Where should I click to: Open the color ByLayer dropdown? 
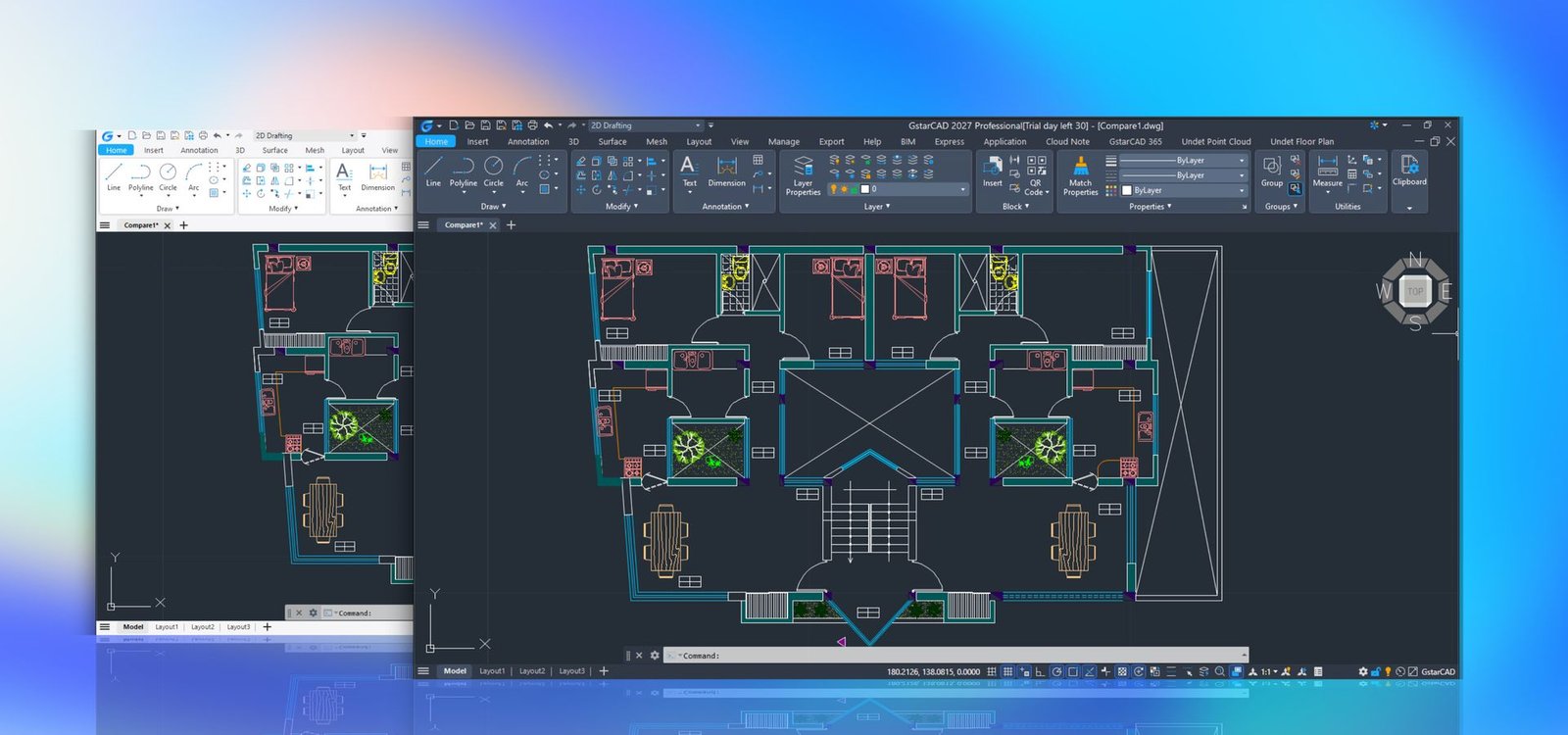[x=1184, y=190]
